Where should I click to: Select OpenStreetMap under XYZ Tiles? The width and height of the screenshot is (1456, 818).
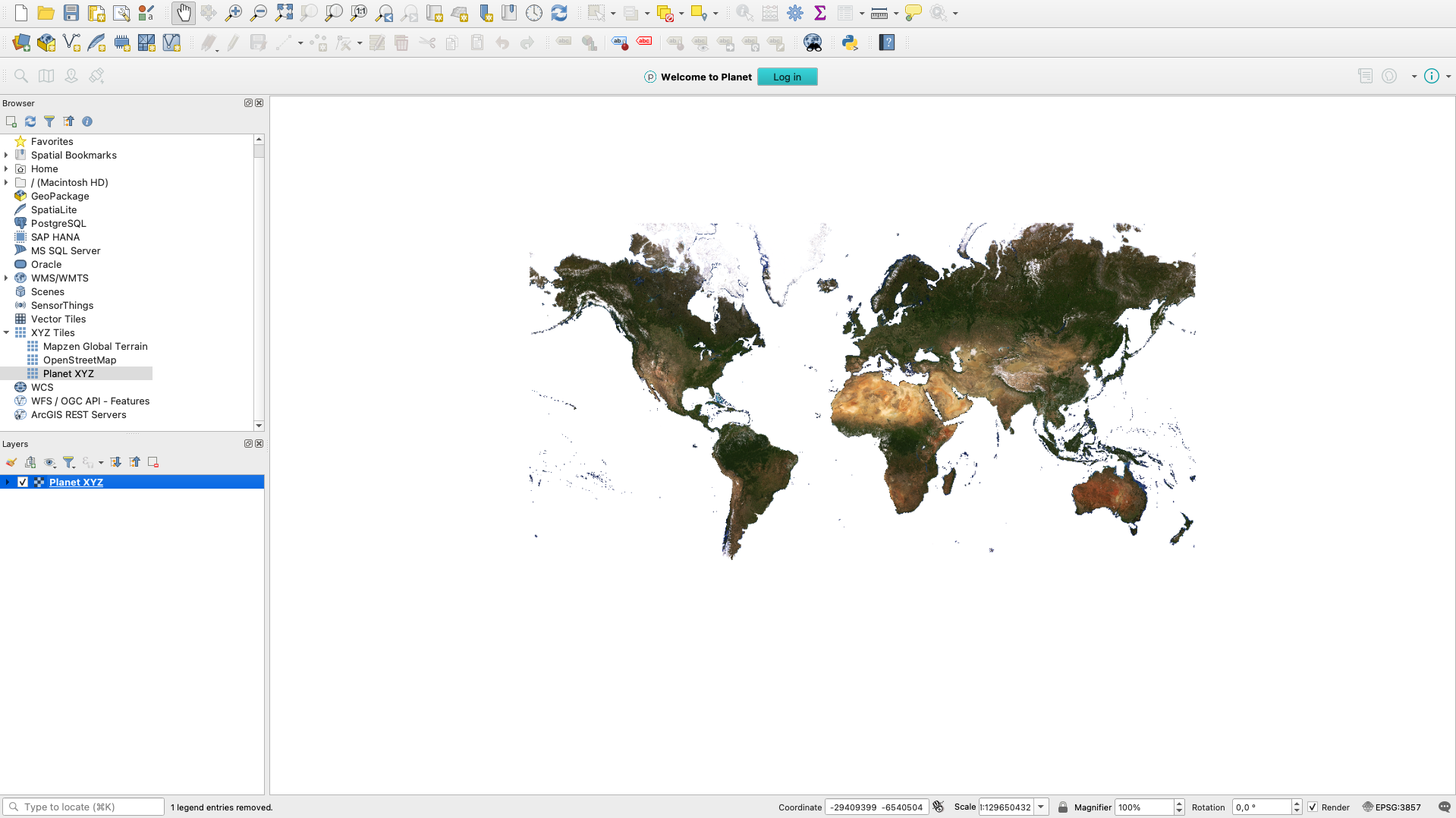80,360
